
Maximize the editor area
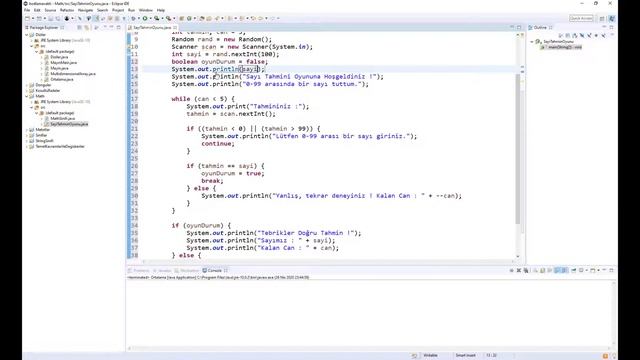(x=519, y=27)
